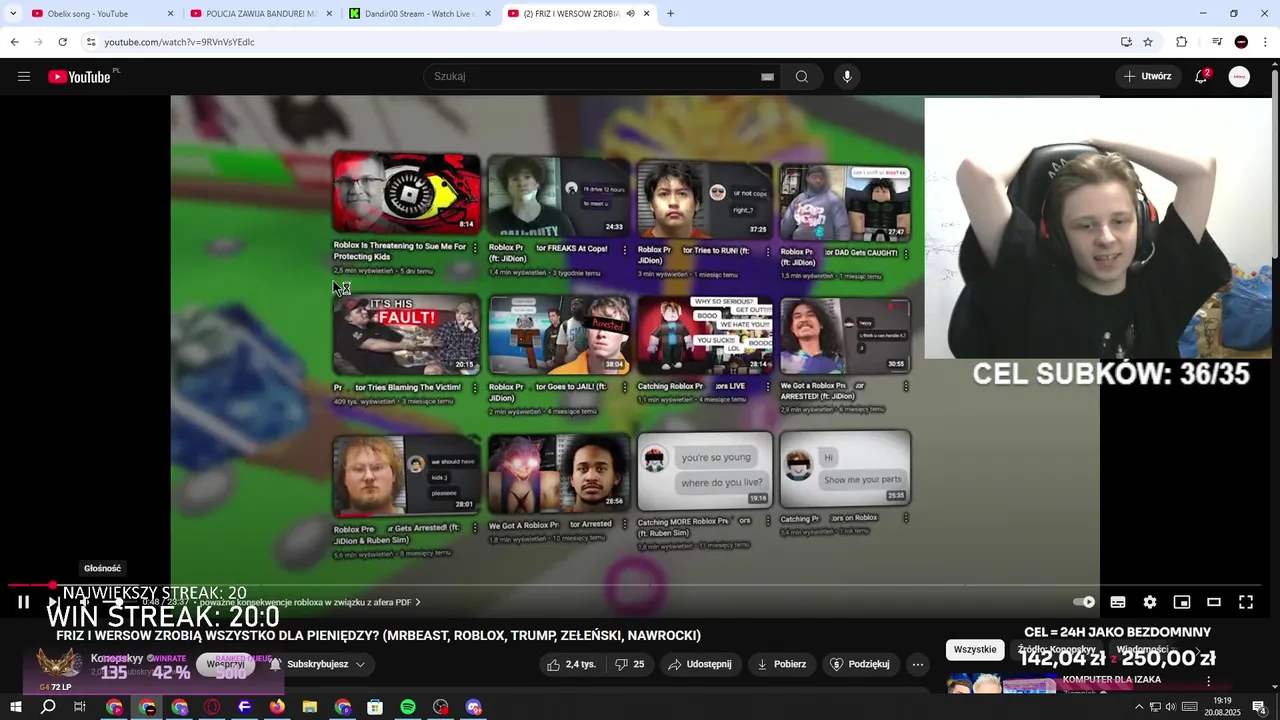Show hidden system tray icons
1280x720 pixels.
click(x=1139, y=707)
